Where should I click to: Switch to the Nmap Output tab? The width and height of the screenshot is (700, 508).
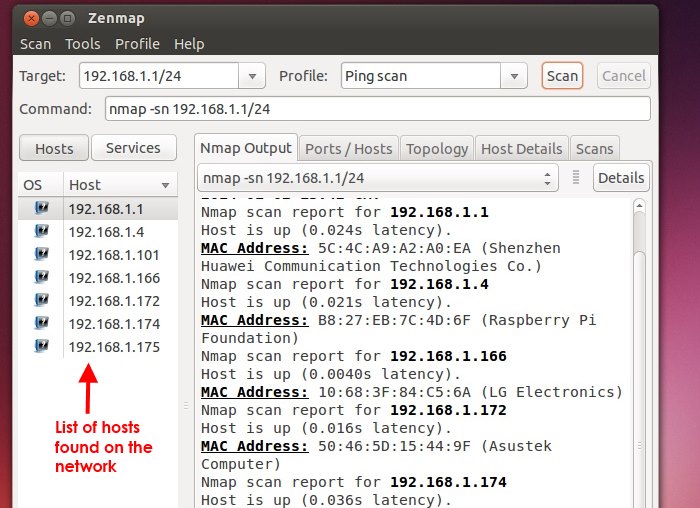246,148
